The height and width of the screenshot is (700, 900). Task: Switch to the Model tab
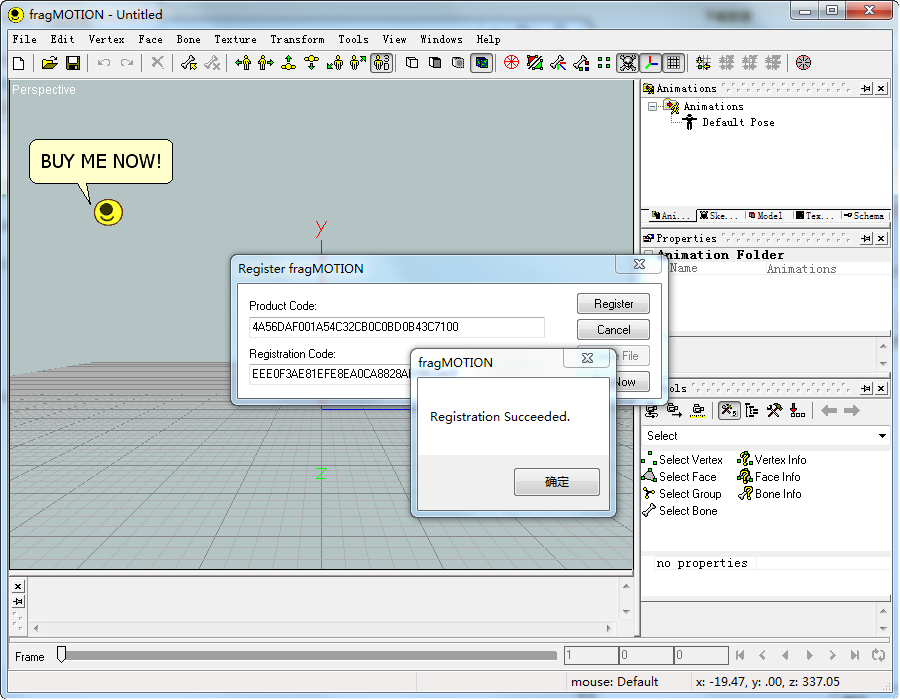(768, 216)
